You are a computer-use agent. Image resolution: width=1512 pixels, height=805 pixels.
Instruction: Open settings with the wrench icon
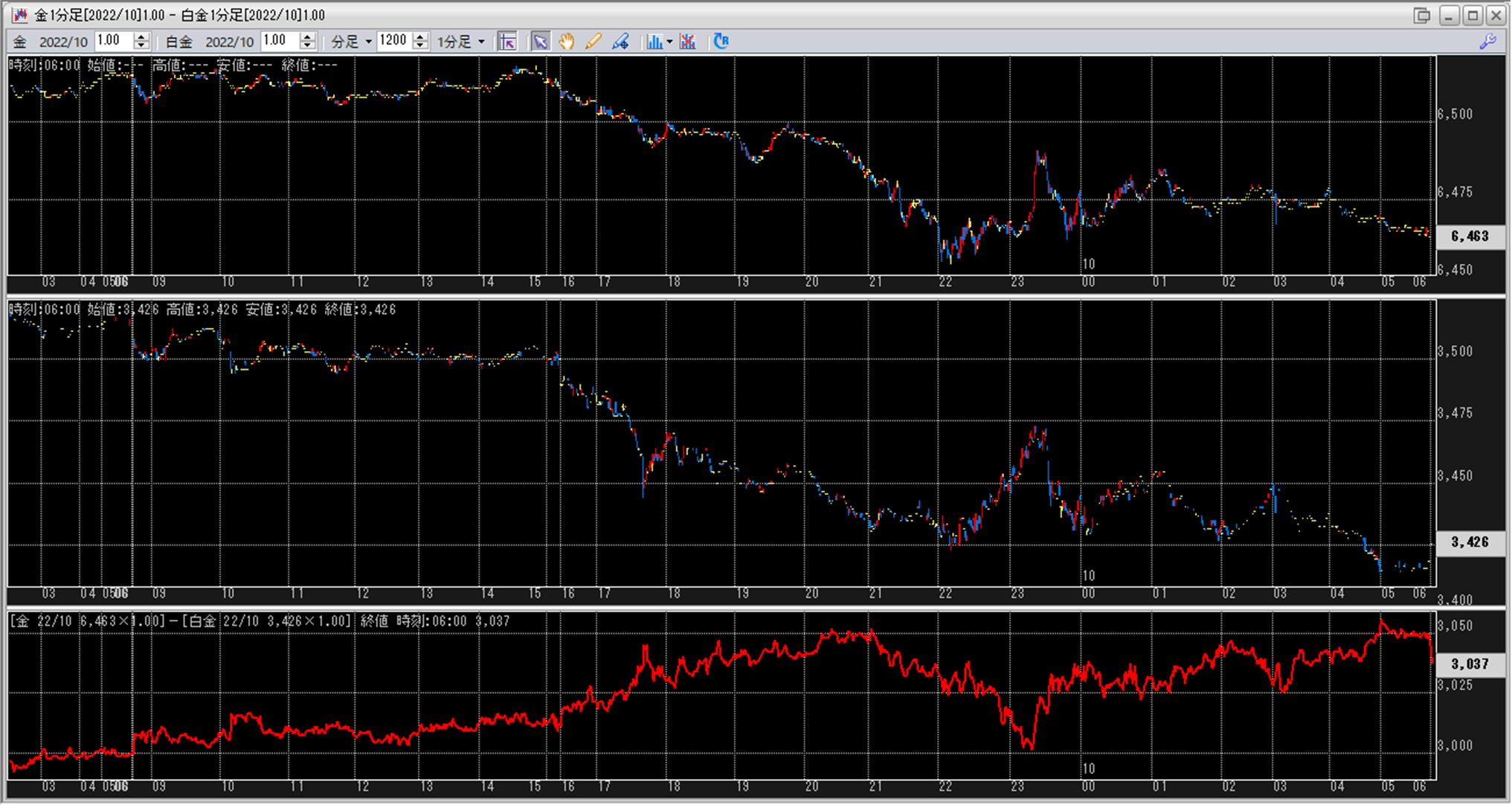coord(1487,42)
